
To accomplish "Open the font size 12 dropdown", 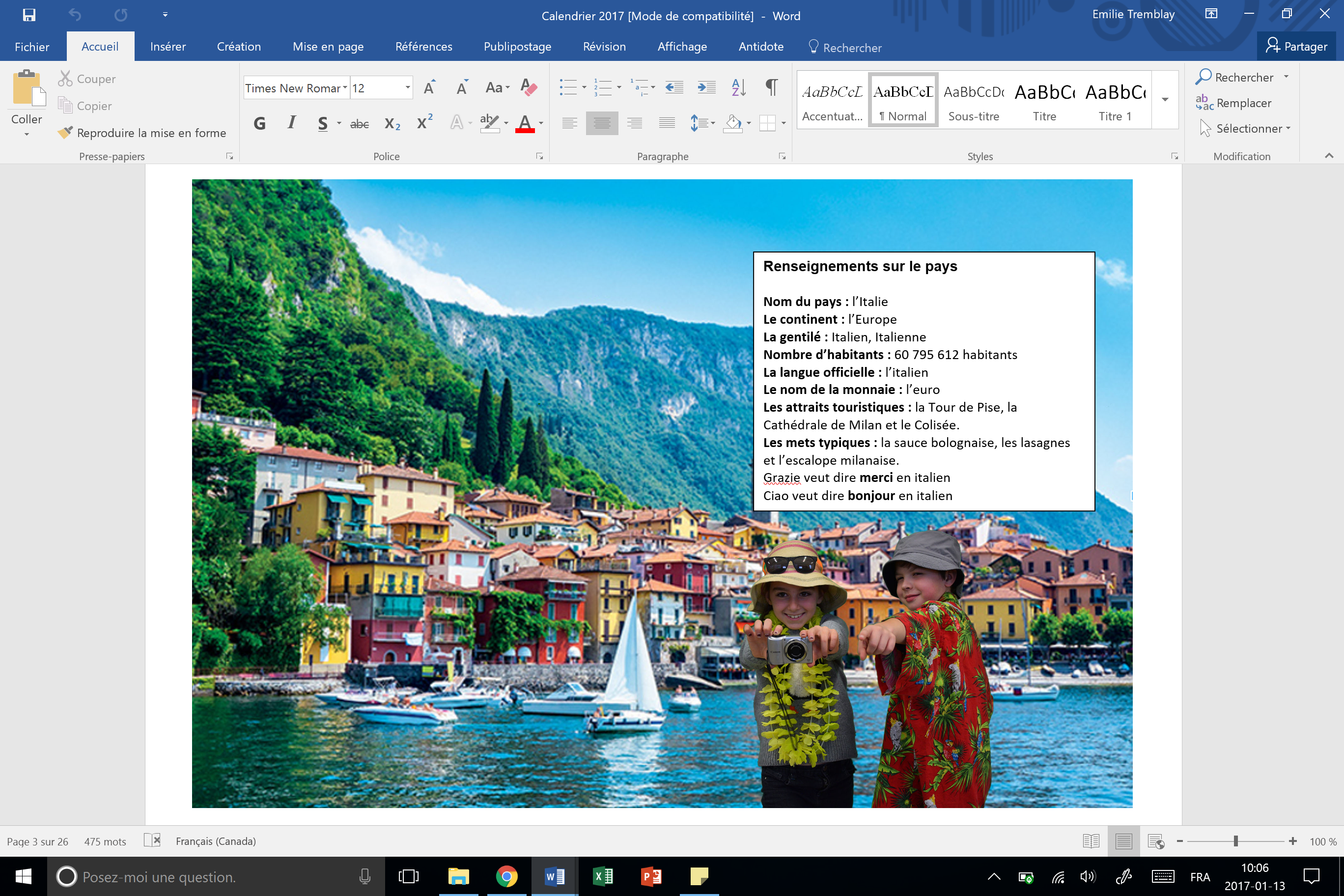I will [407, 88].
